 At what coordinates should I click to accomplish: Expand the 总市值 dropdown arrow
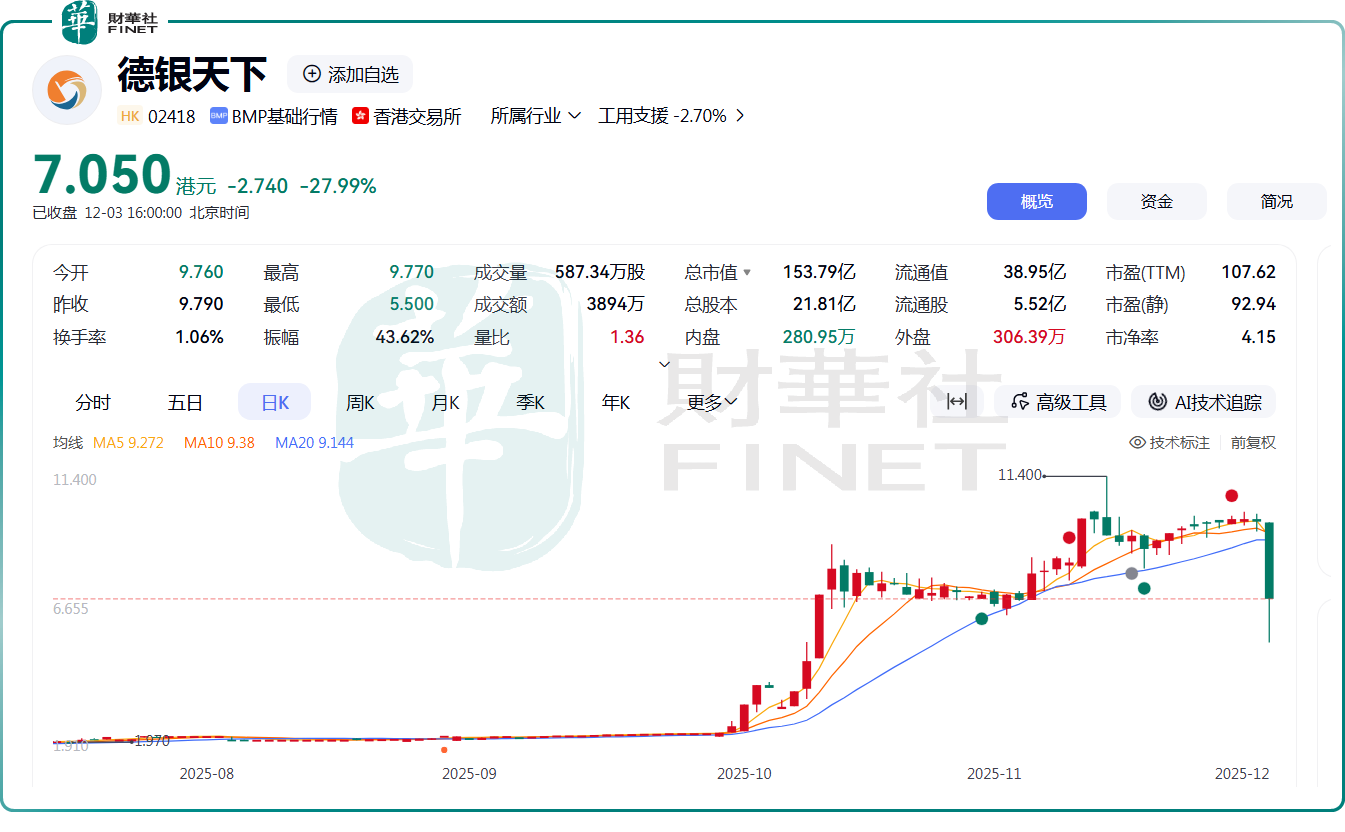tap(746, 273)
